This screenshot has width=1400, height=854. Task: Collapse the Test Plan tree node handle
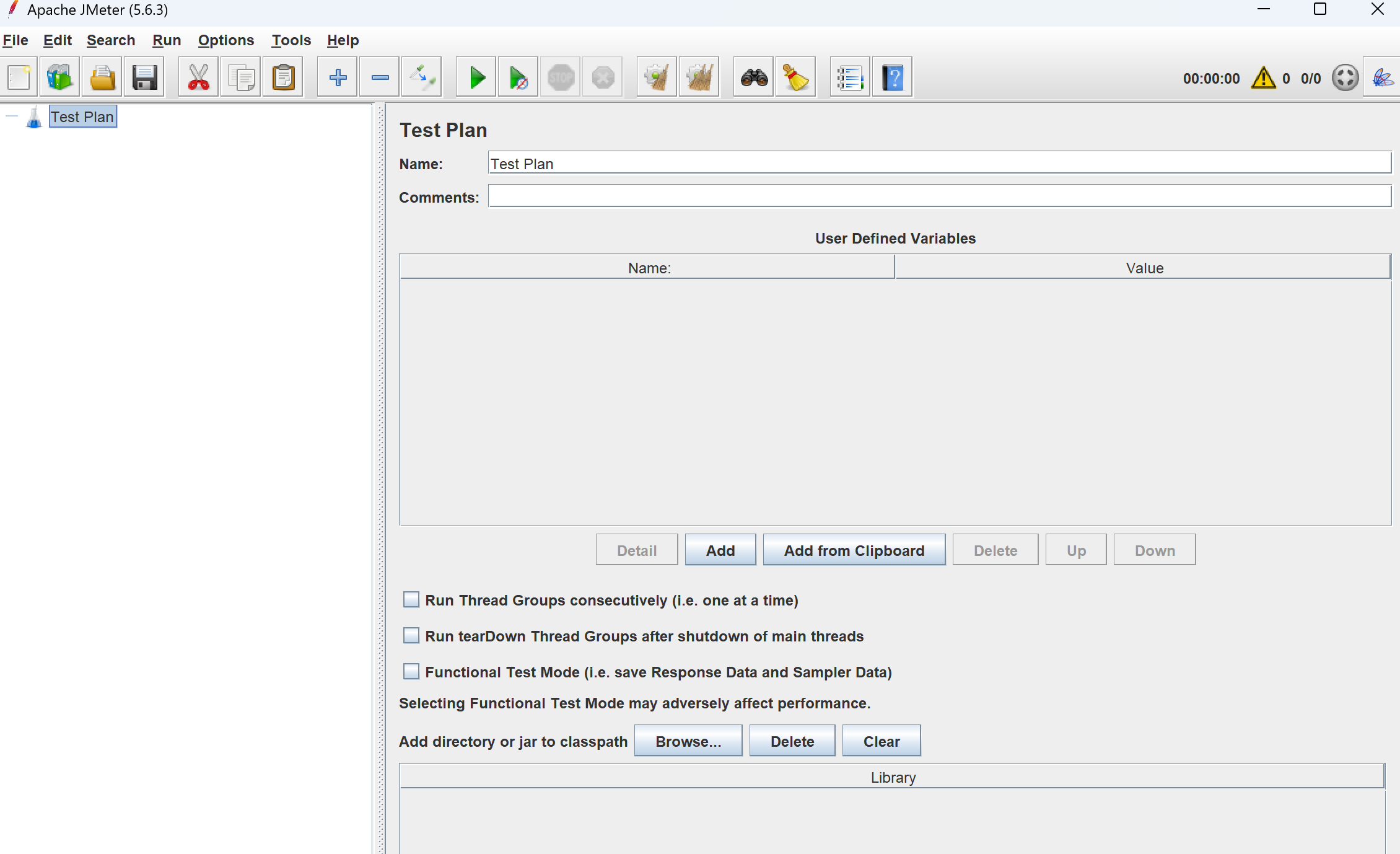[12, 117]
